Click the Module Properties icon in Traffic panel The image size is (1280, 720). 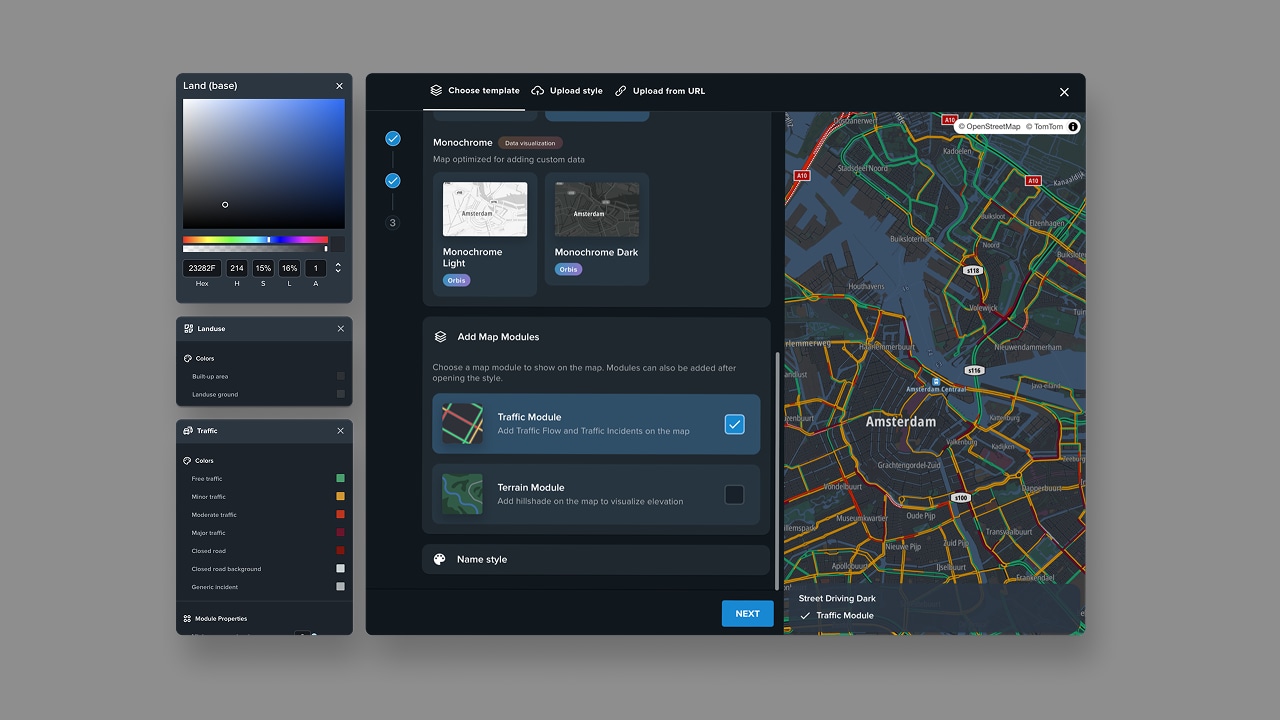tap(188, 618)
